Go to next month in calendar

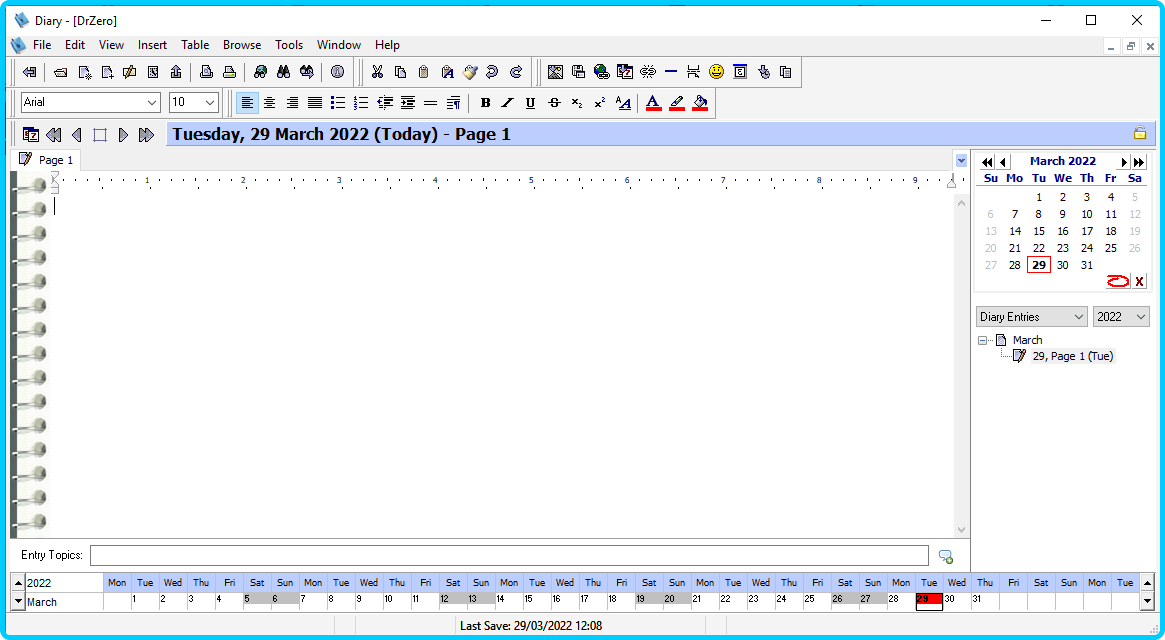(1124, 161)
